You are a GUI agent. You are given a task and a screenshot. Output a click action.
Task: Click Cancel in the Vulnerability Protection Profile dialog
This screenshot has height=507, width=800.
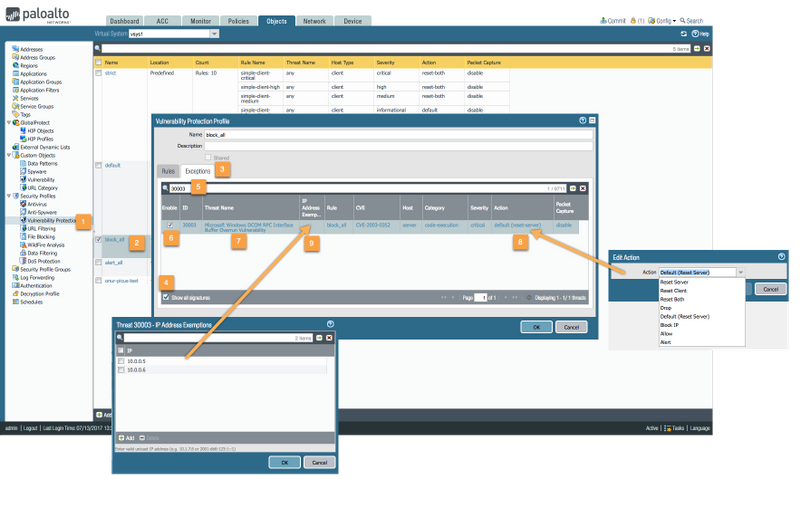pyautogui.click(x=571, y=327)
